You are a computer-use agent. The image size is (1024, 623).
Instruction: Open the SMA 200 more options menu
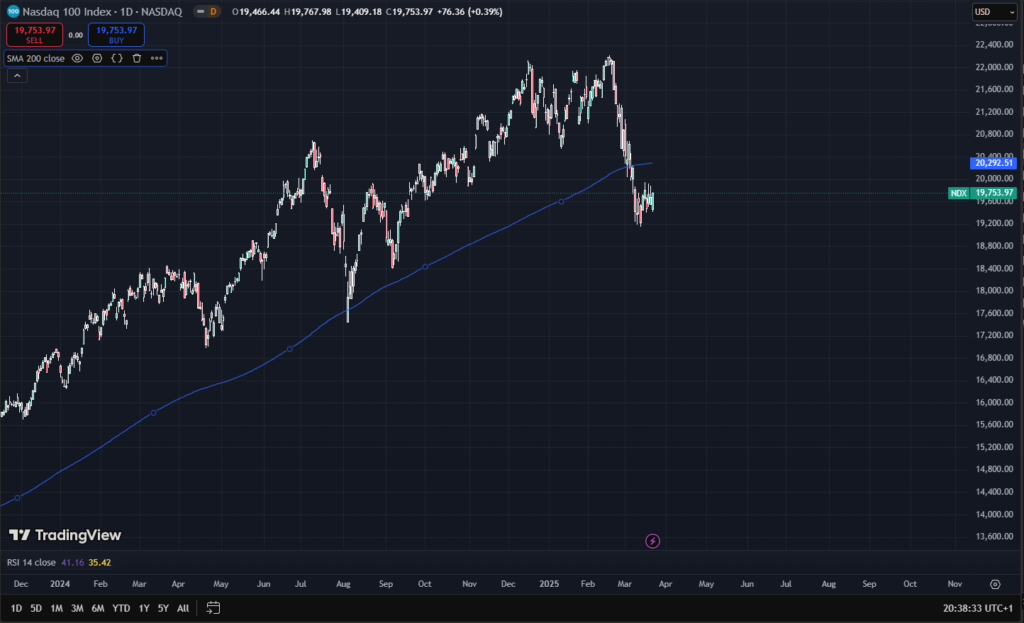pos(157,58)
